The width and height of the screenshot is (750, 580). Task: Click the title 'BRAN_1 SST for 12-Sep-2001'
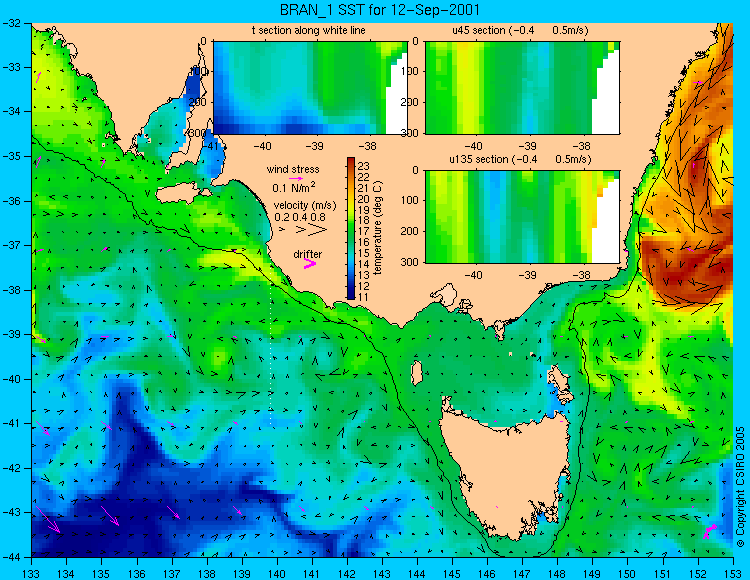(x=379, y=10)
